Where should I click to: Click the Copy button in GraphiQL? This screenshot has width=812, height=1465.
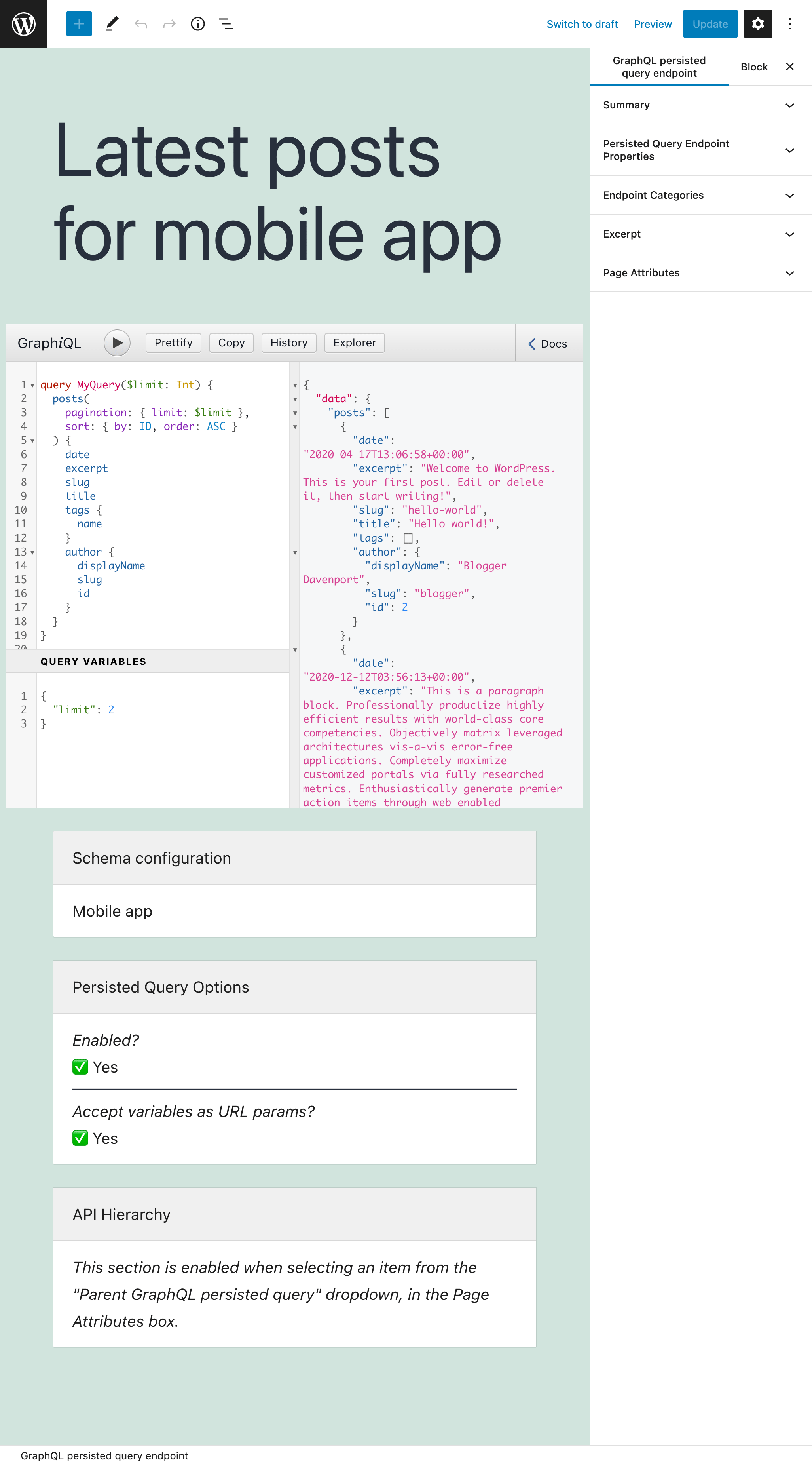click(232, 342)
